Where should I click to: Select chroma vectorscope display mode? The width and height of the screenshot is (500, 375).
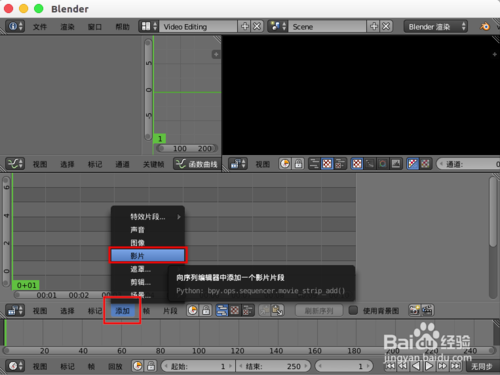(x=383, y=164)
